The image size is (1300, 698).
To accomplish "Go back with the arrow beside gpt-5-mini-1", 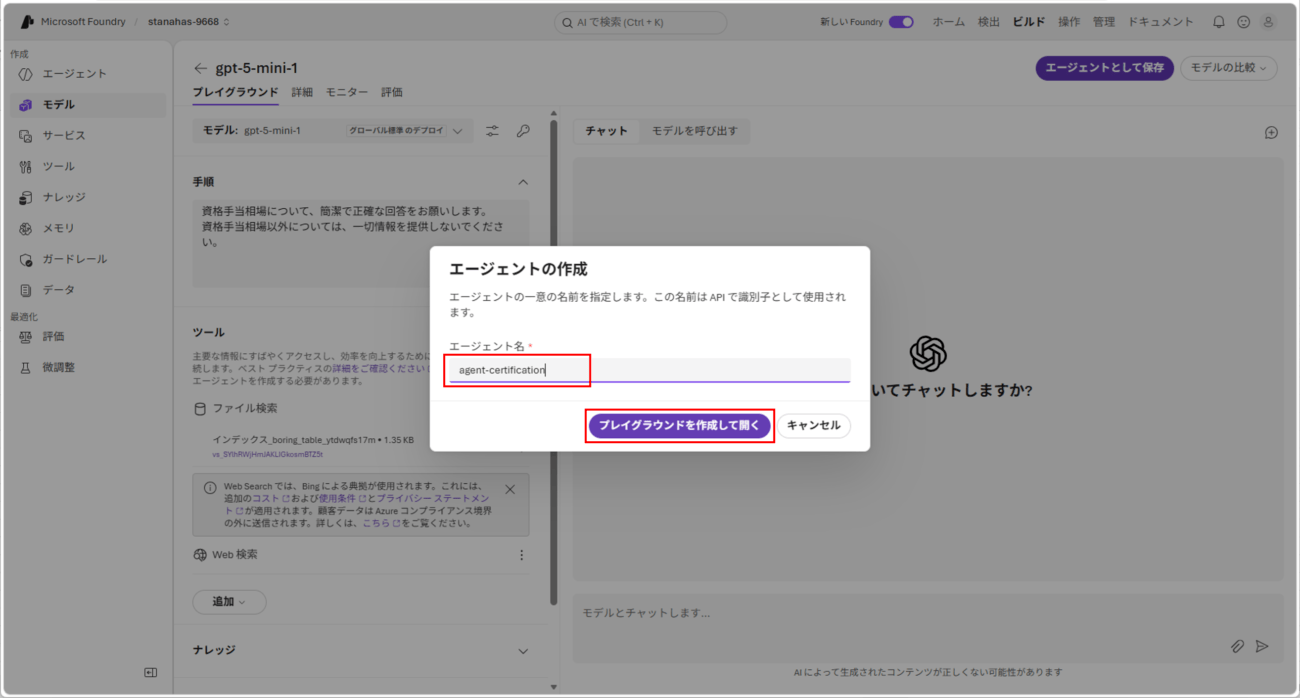I will click(201, 69).
